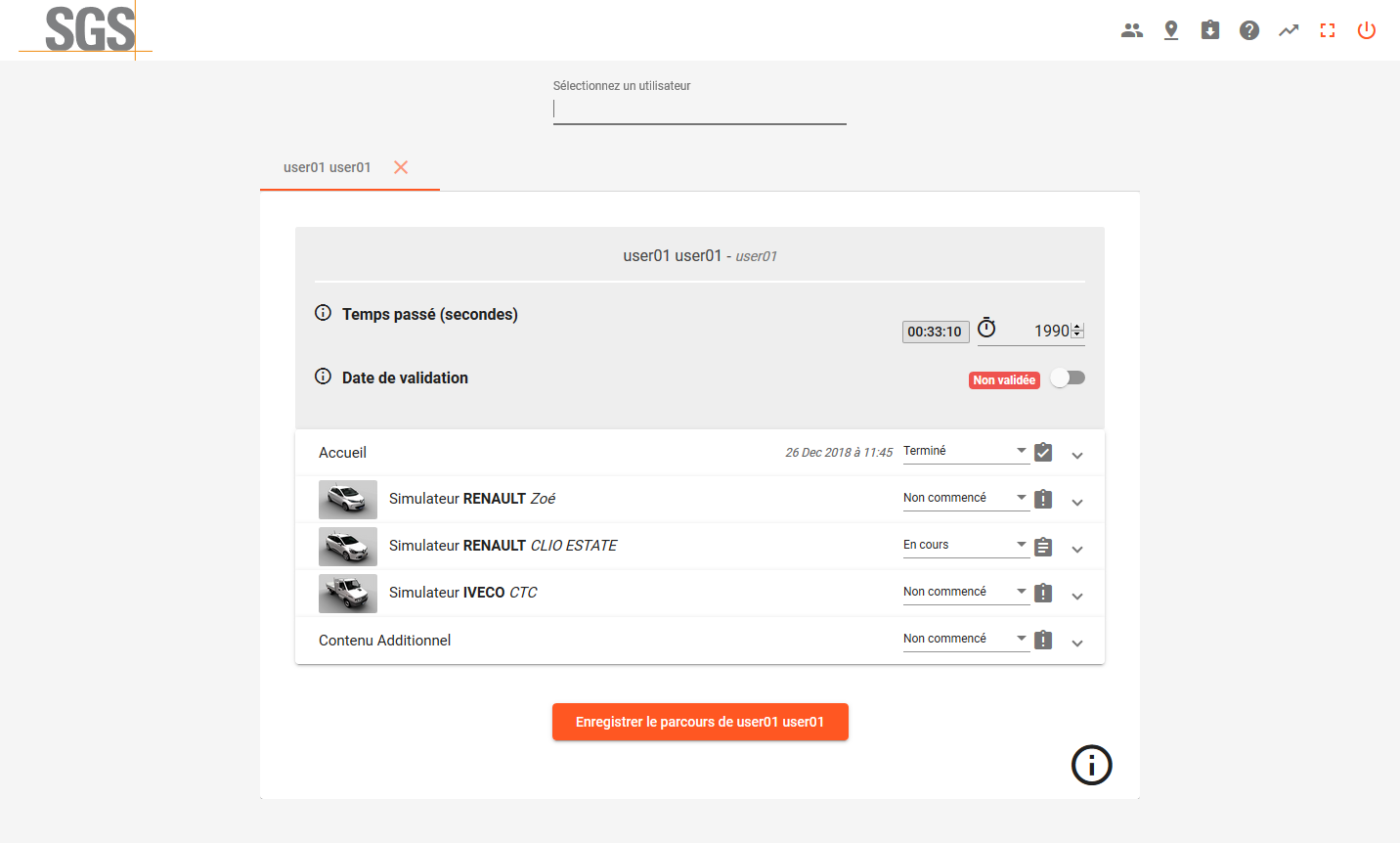
Task: Click the date 26 Dec 2018 à 11:45
Action: [839, 453]
